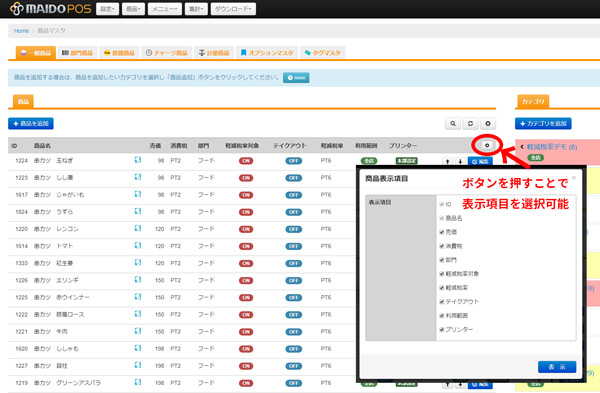Image resolution: width=600 pixels, height=393 pixels.
Task: Click the refresh list button
Action: click(x=470, y=124)
